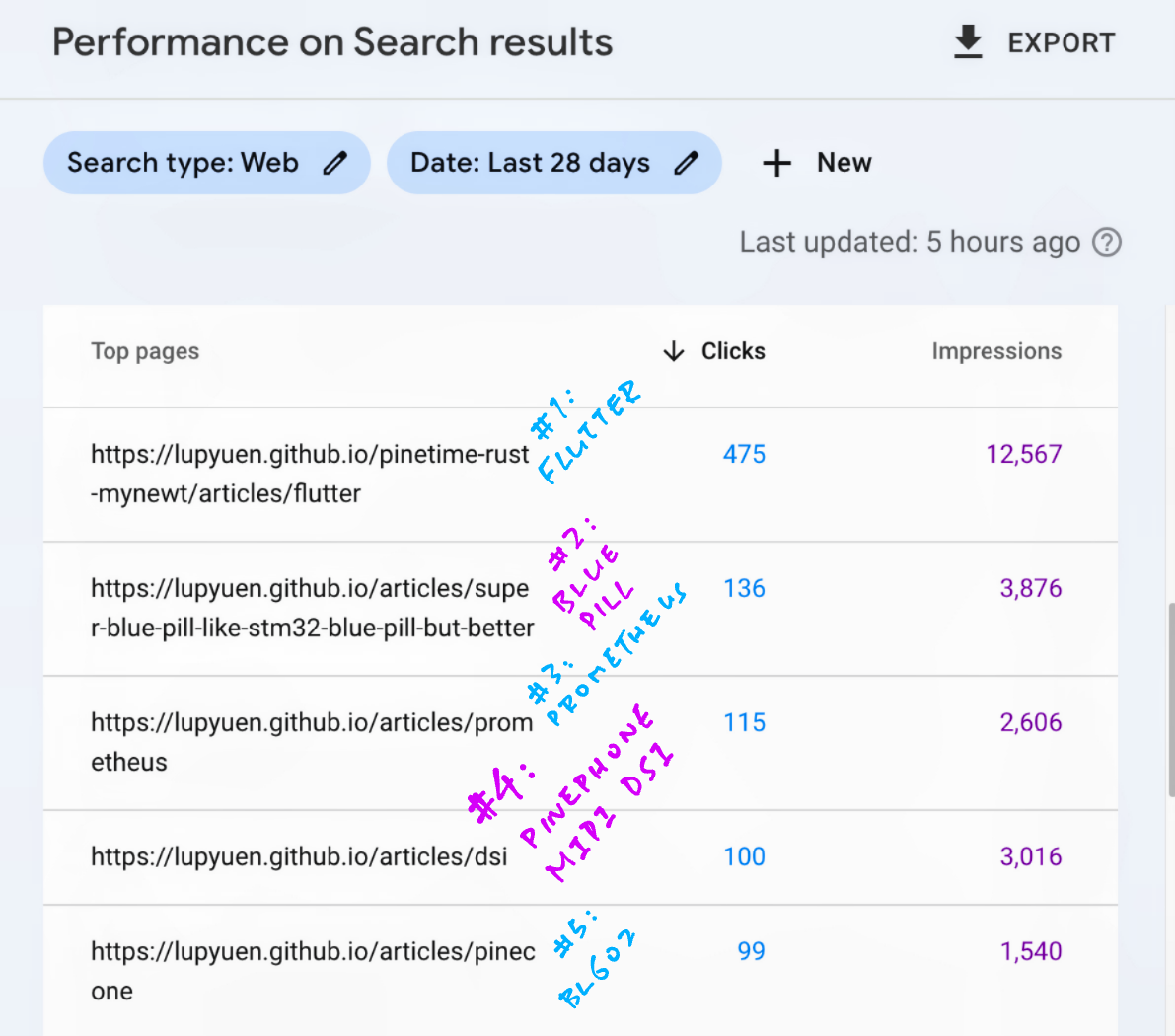This screenshot has height=1036, width=1175.
Task: Sort table by Clicks column
Action: point(733,351)
